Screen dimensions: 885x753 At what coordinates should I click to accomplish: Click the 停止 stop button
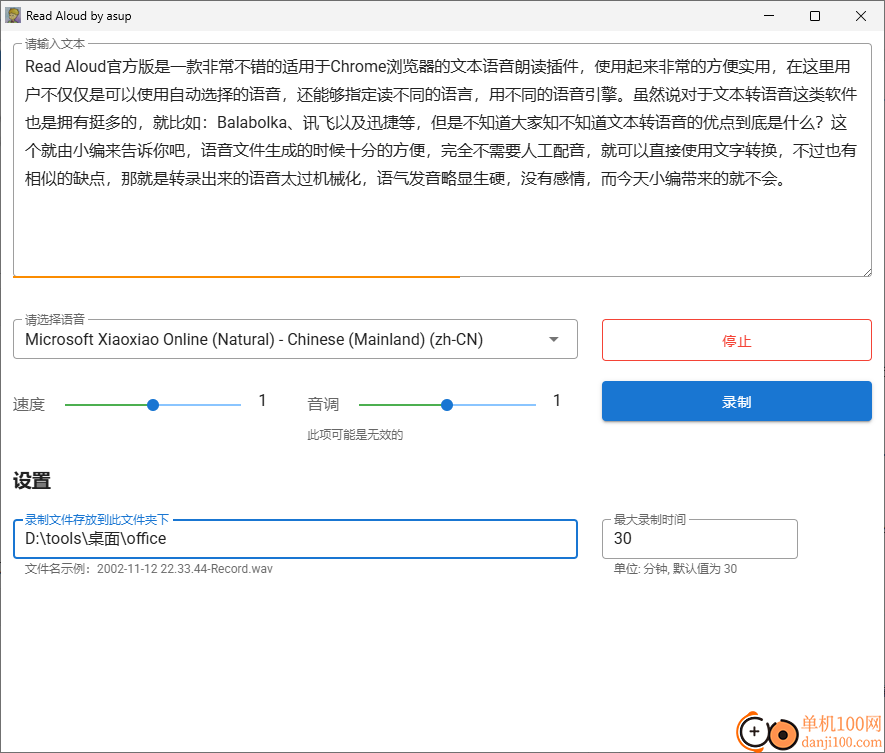tap(737, 340)
